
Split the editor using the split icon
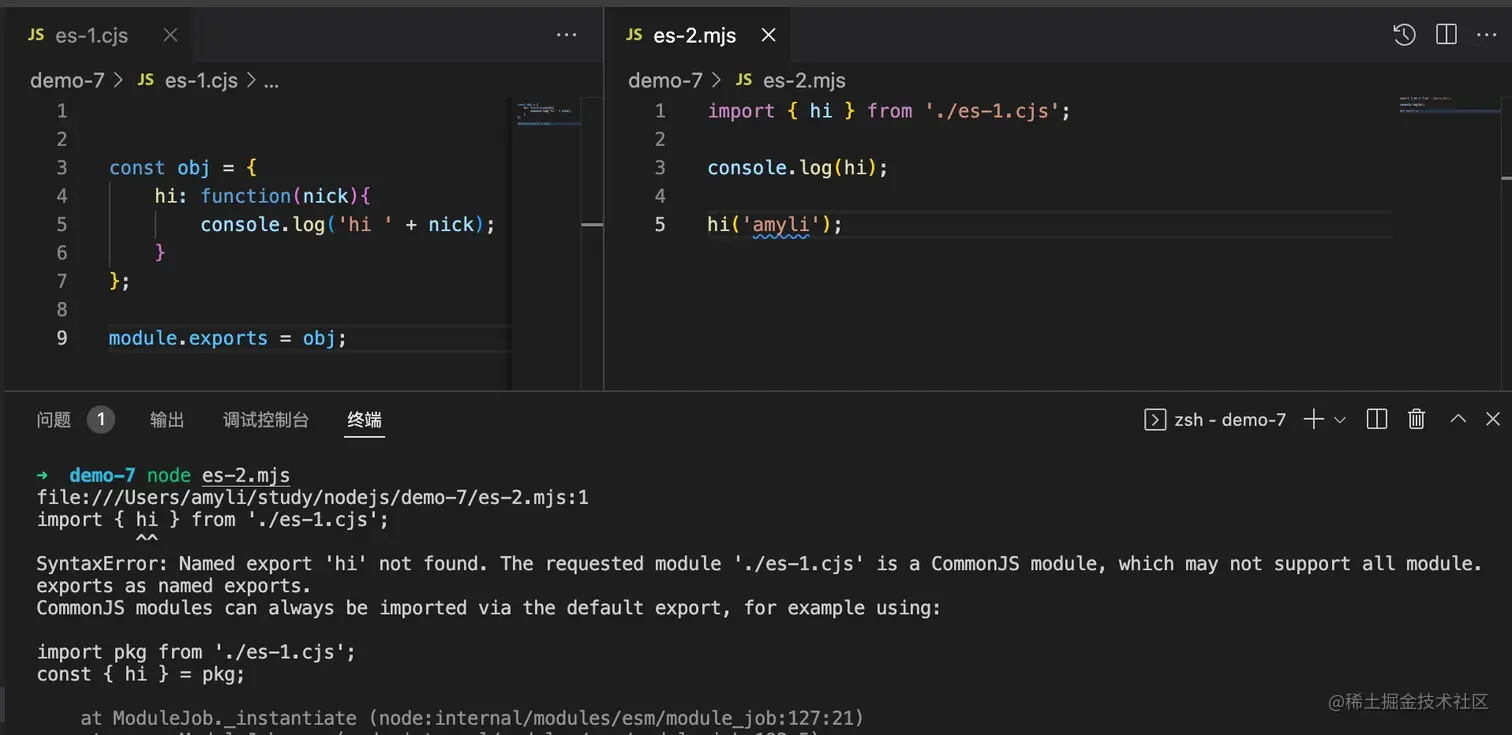point(1445,34)
